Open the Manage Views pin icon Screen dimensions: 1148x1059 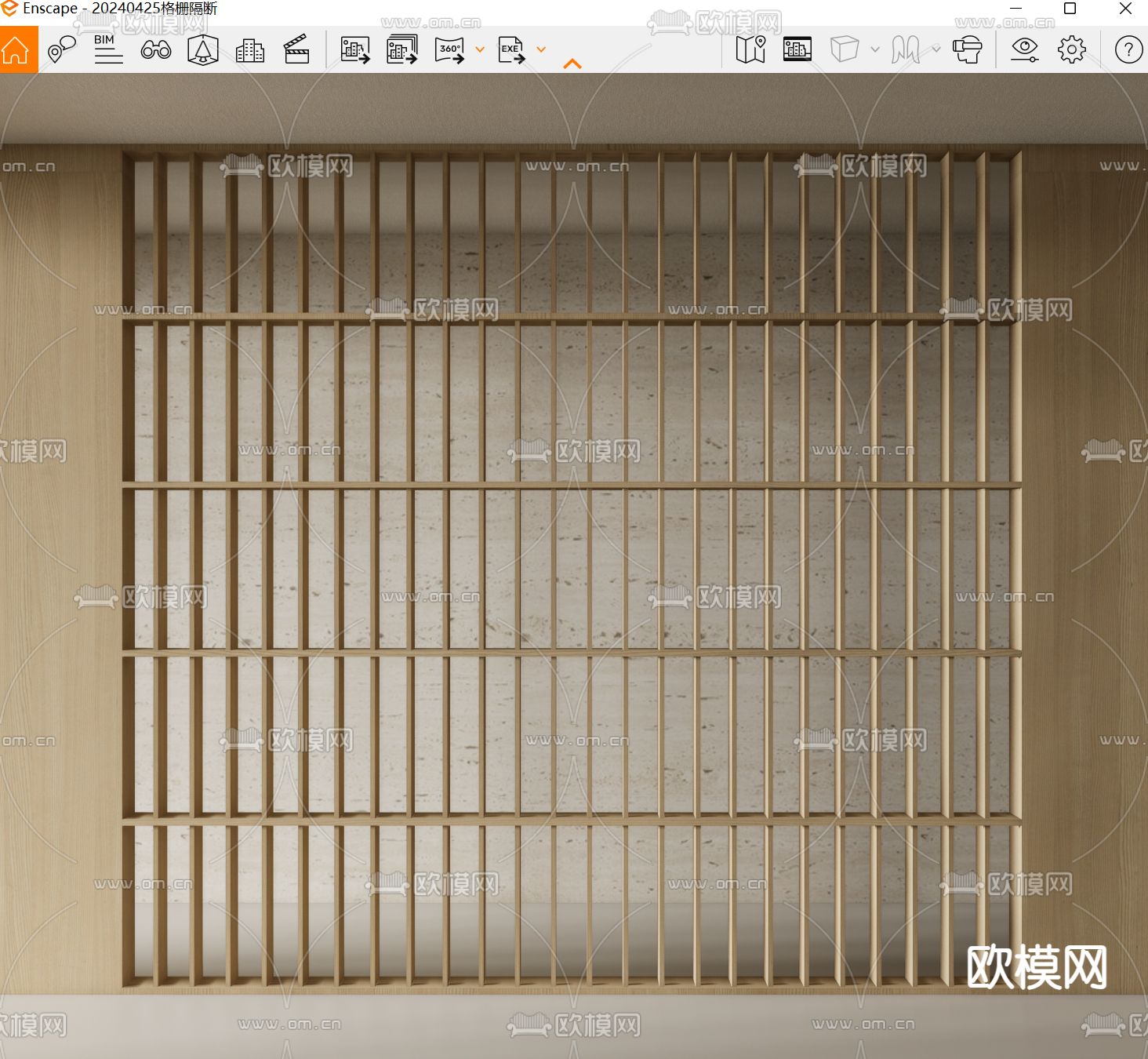(61, 49)
